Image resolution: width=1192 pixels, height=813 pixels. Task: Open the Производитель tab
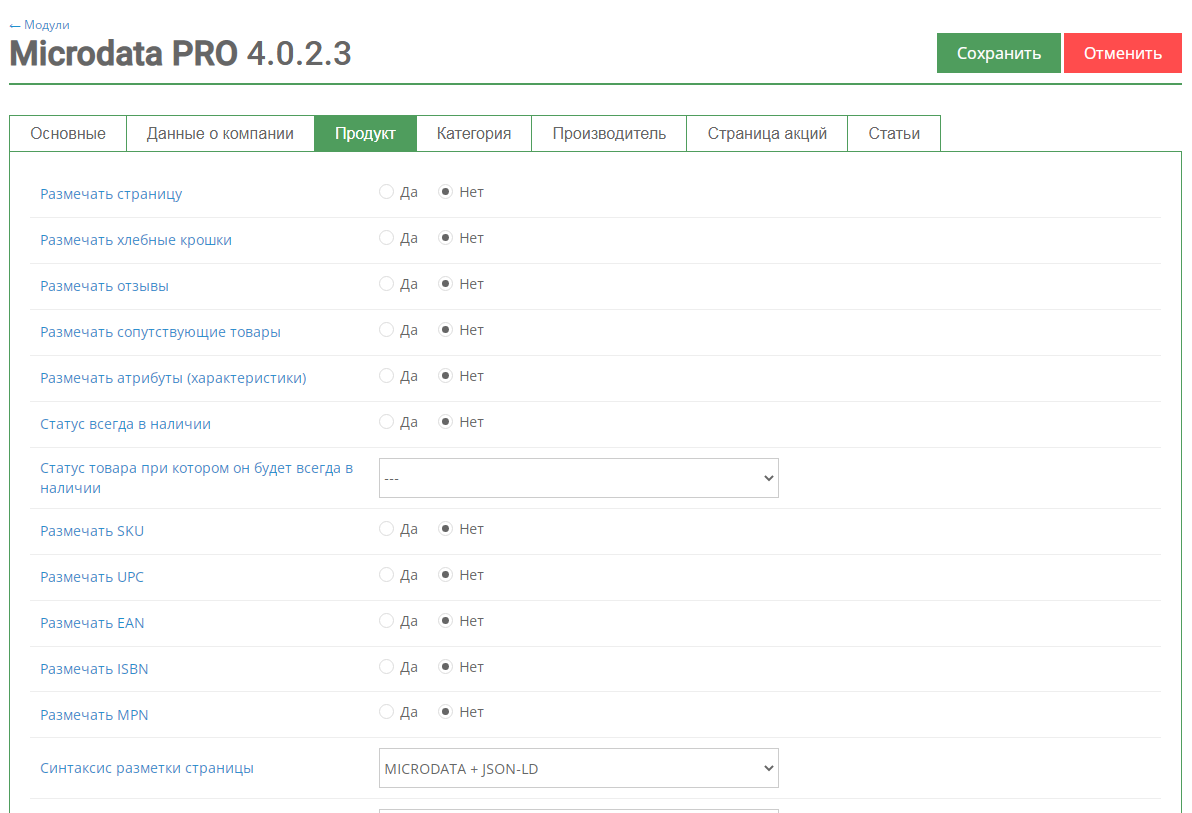click(x=609, y=133)
